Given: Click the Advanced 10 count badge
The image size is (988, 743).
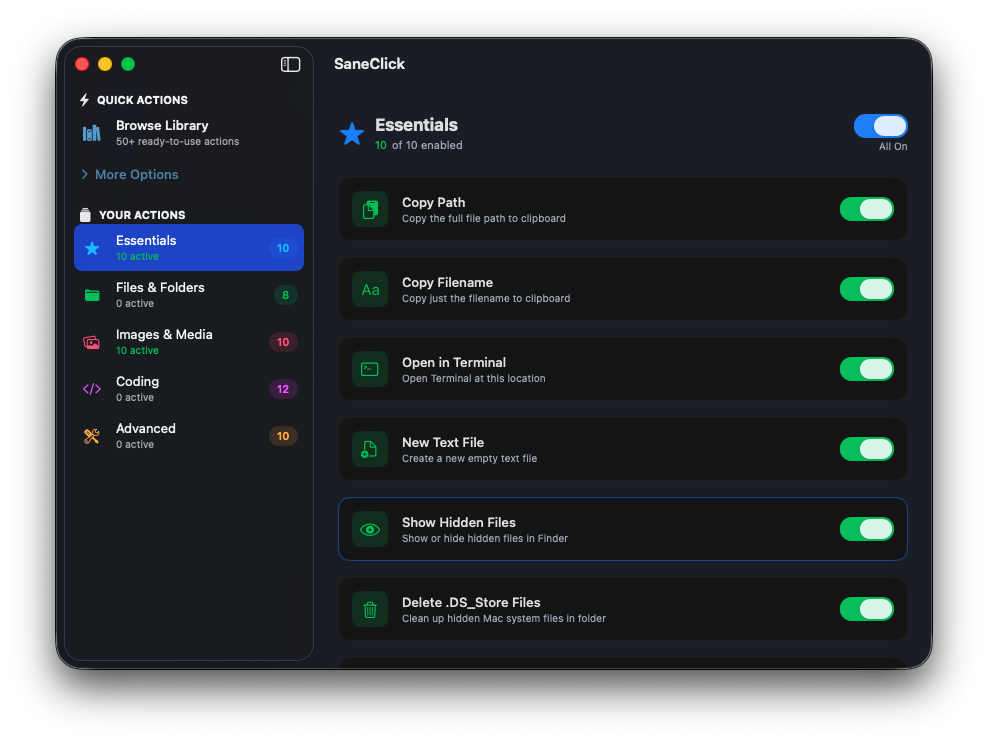Looking at the screenshot, I should 283,436.
